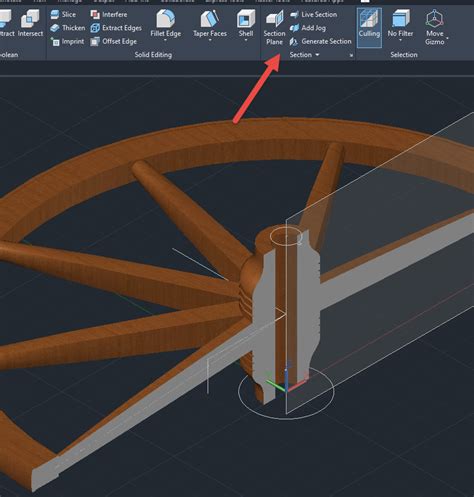Click the Selection panel title

(404, 55)
